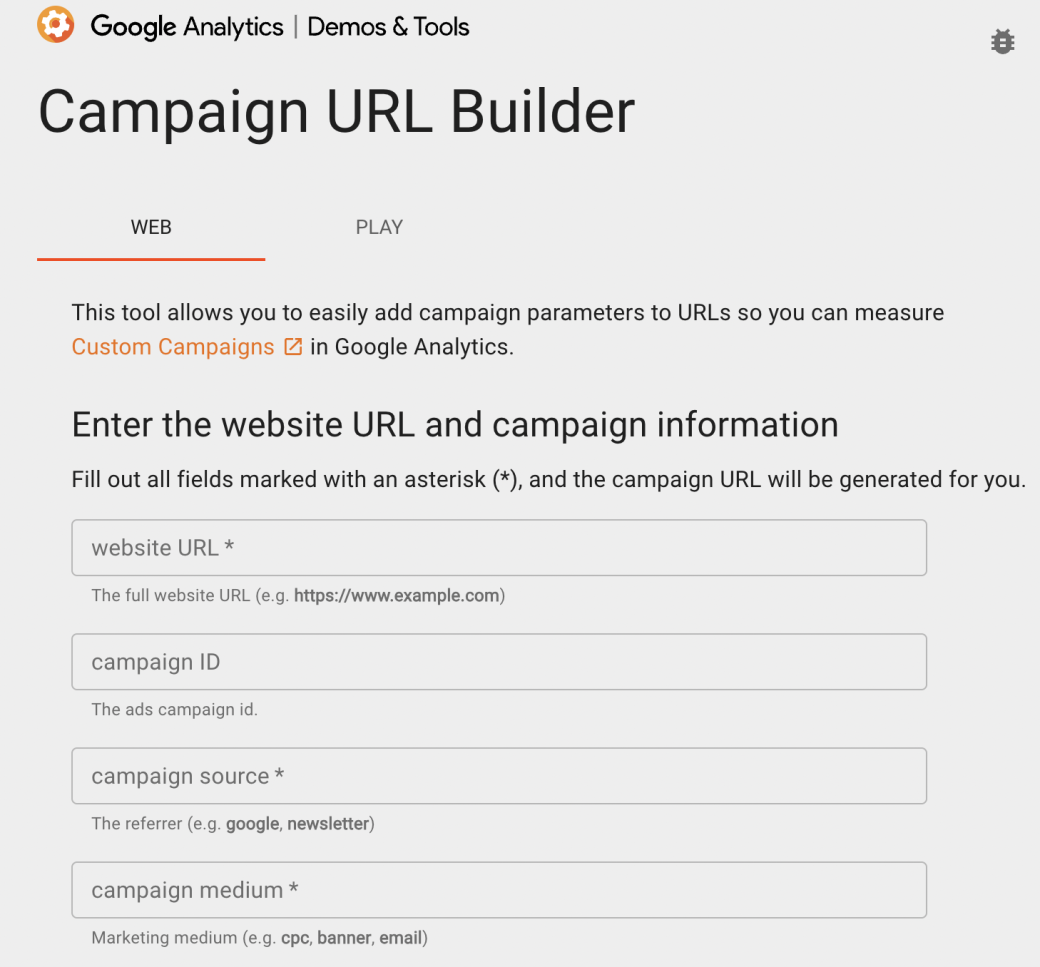
Task: Click inside the website URL field
Action: pyautogui.click(x=498, y=547)
